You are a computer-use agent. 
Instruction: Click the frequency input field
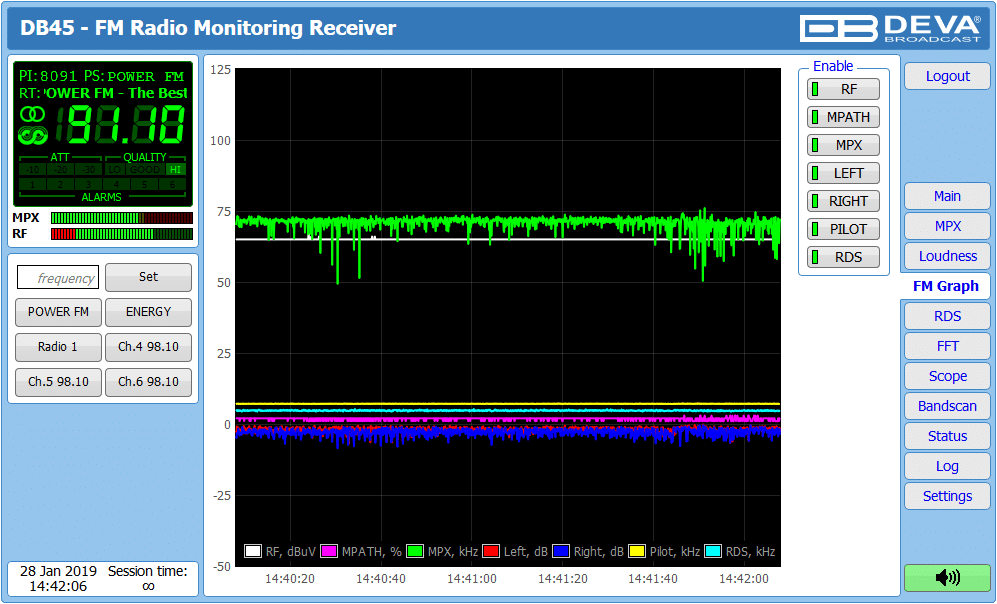point(58,278)
